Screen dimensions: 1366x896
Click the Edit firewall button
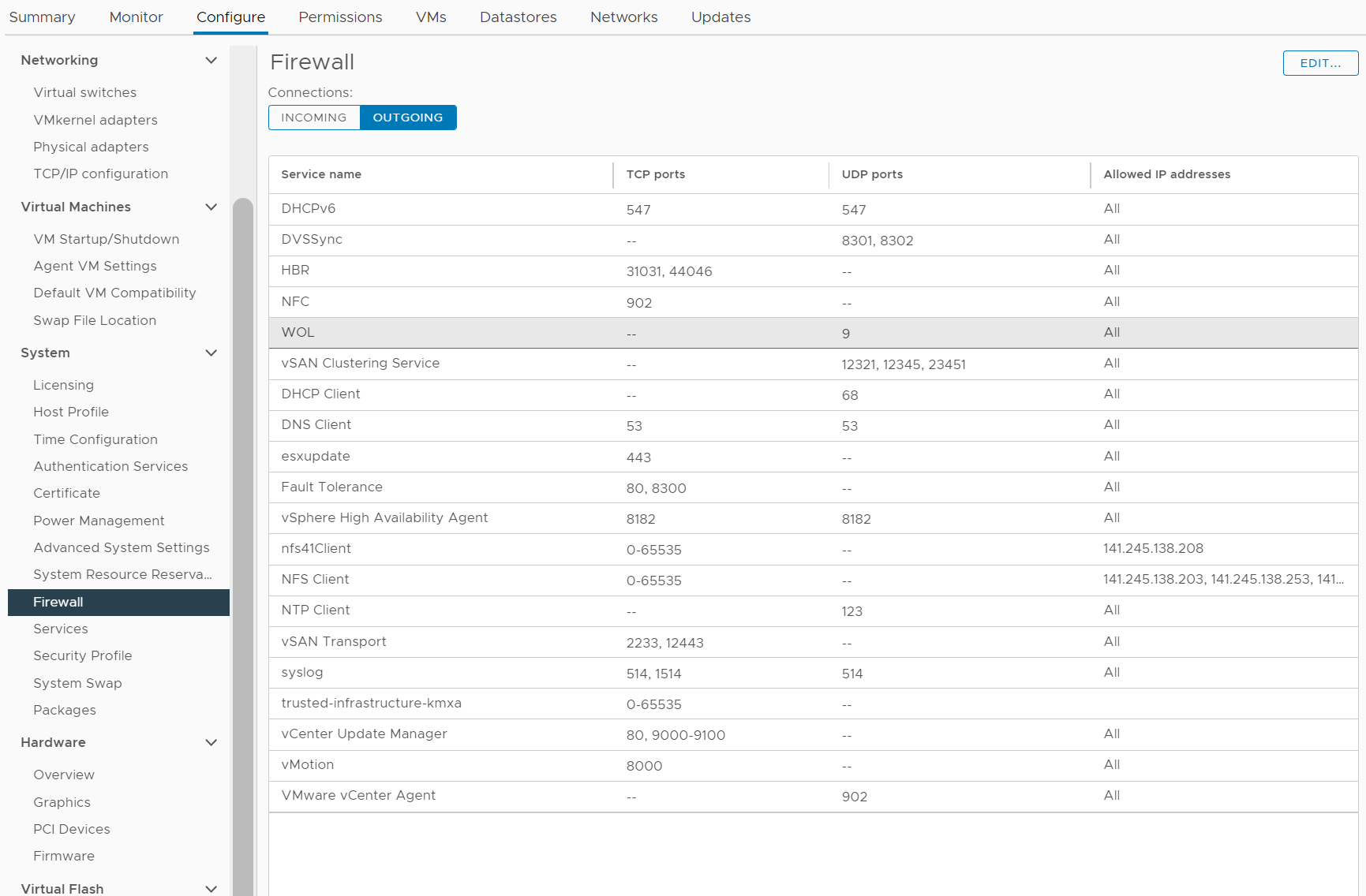coord(1319,63)
